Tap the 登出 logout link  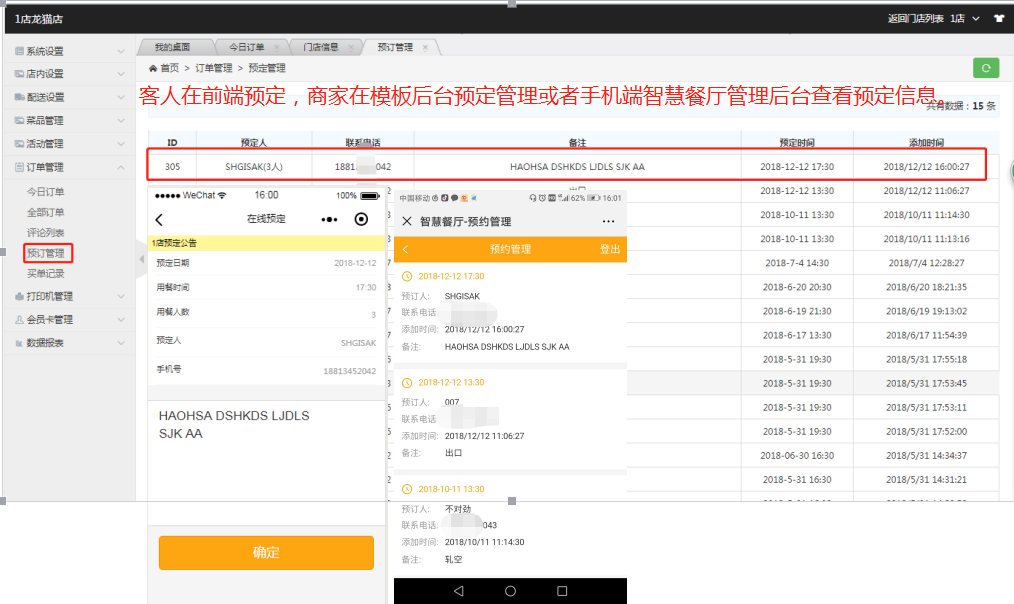609,249
